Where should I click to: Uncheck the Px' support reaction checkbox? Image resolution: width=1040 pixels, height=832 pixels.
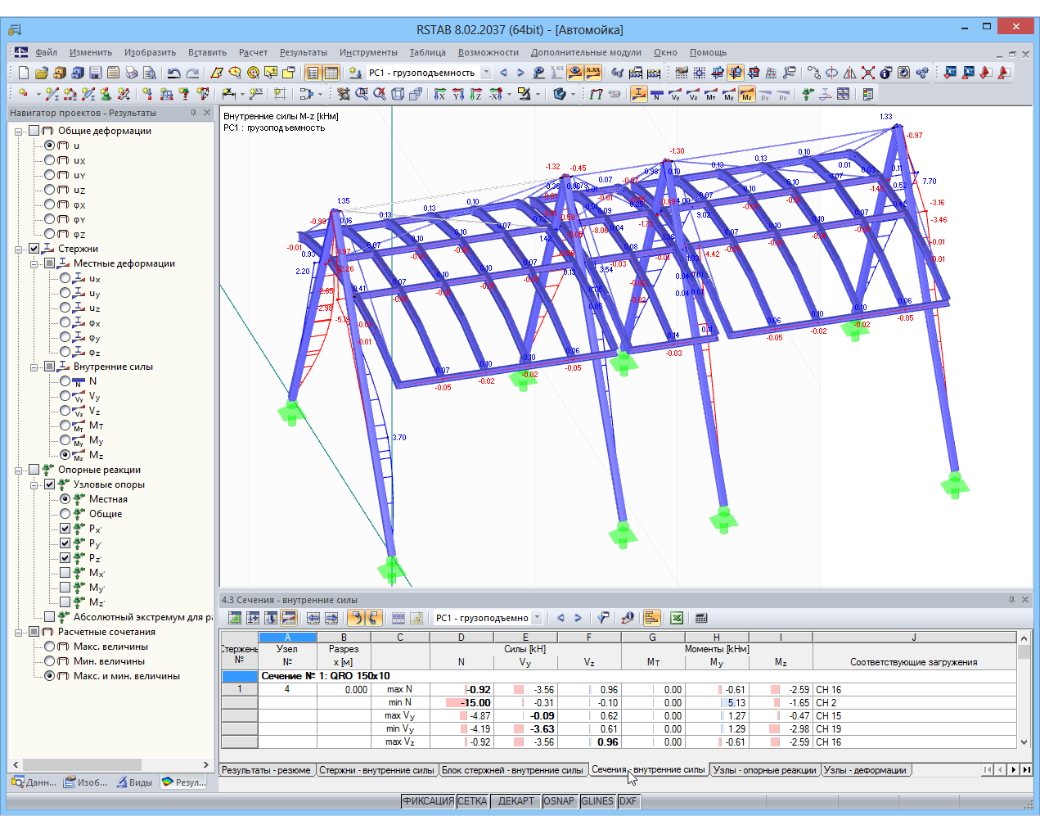65,528
